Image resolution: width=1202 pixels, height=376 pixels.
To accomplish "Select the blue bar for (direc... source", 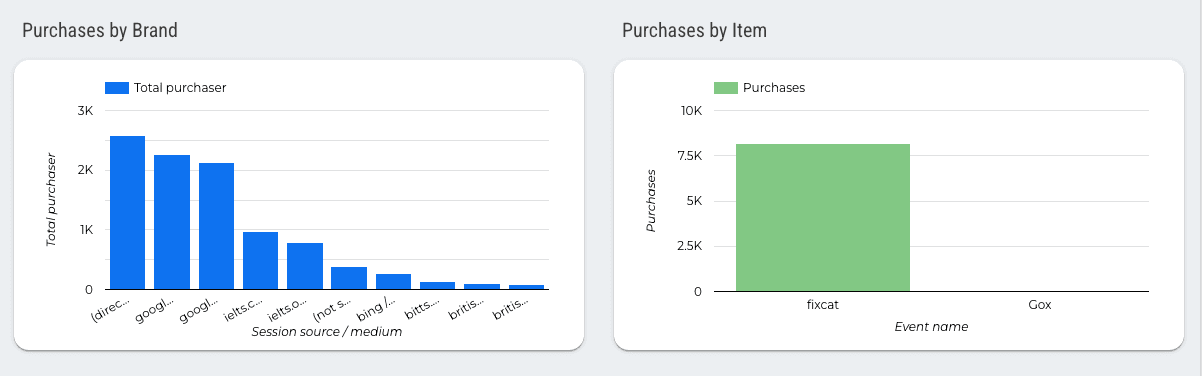I will point(127,213).
